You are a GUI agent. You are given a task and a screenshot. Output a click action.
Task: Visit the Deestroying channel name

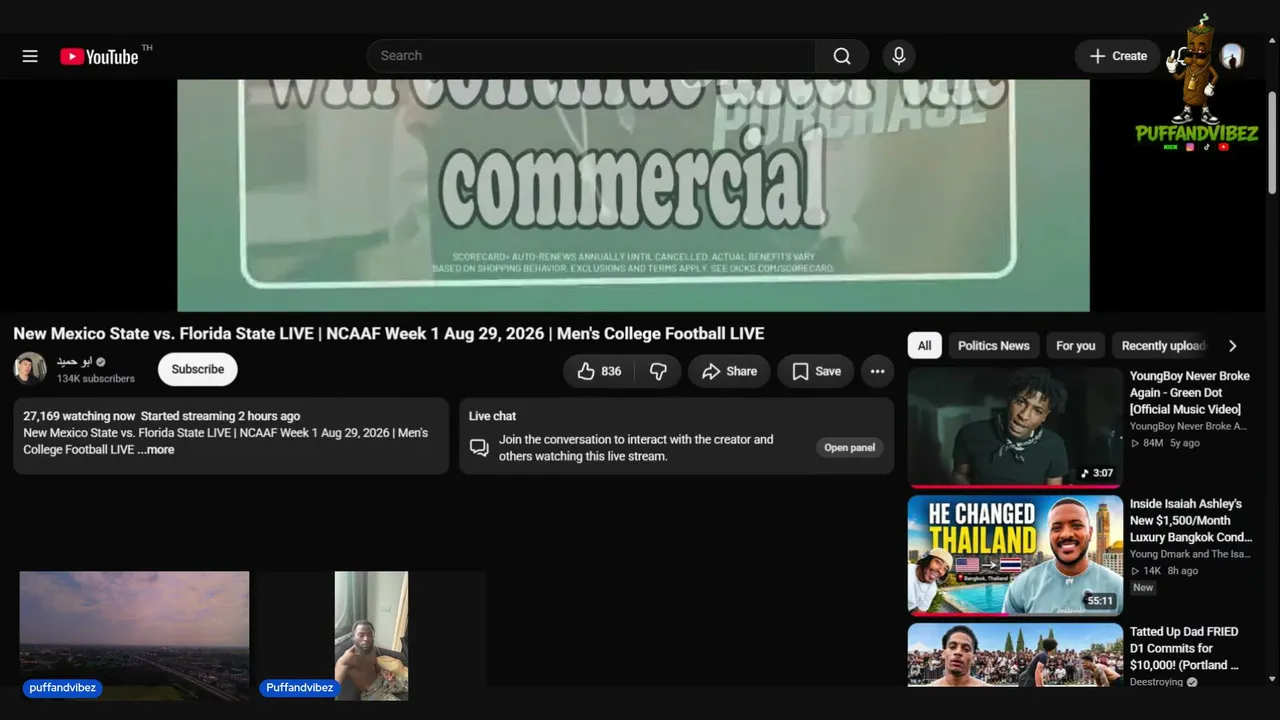coord(1157,682)
